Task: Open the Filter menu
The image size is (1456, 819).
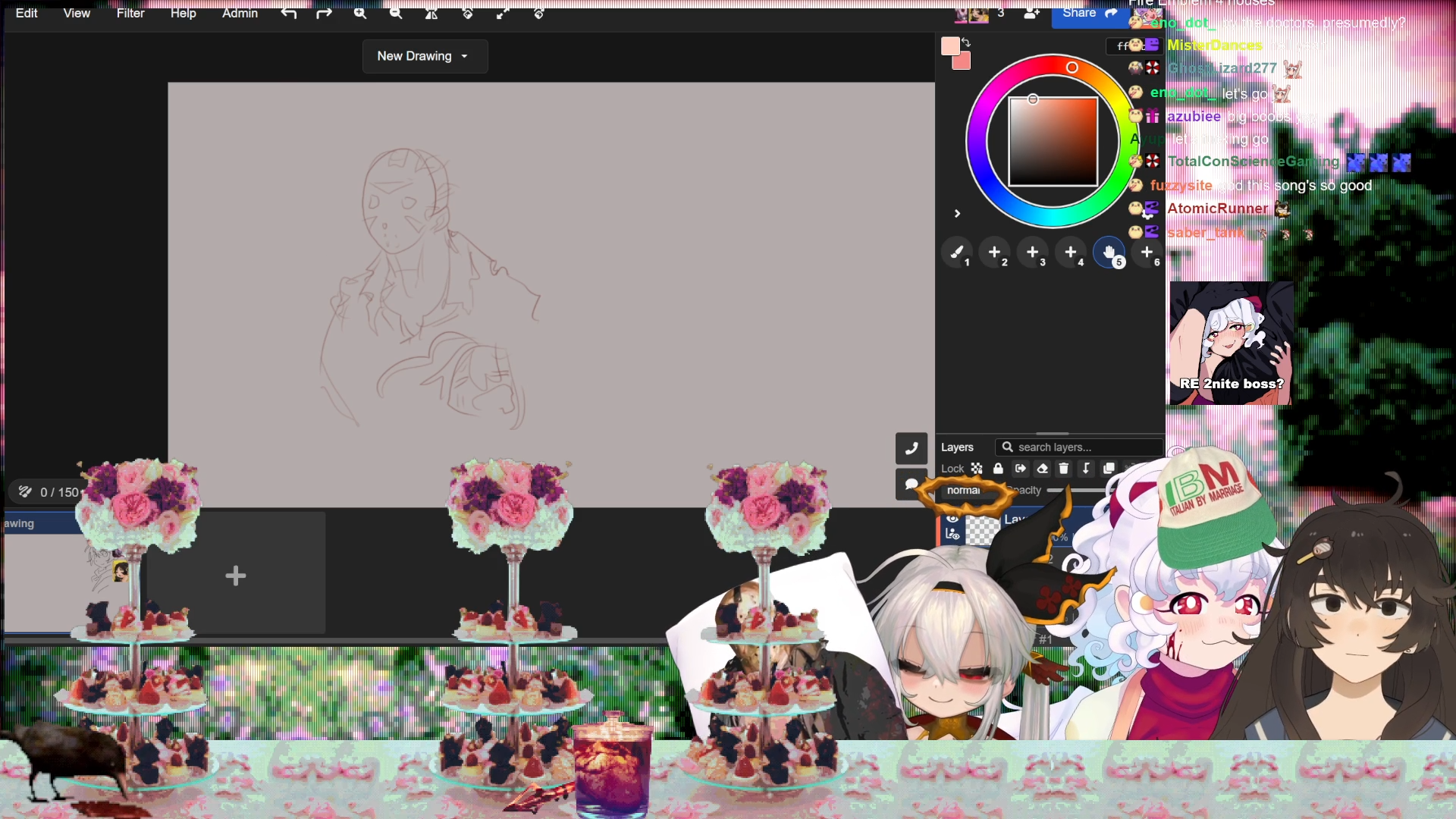Action: click(x=130, y=13)
